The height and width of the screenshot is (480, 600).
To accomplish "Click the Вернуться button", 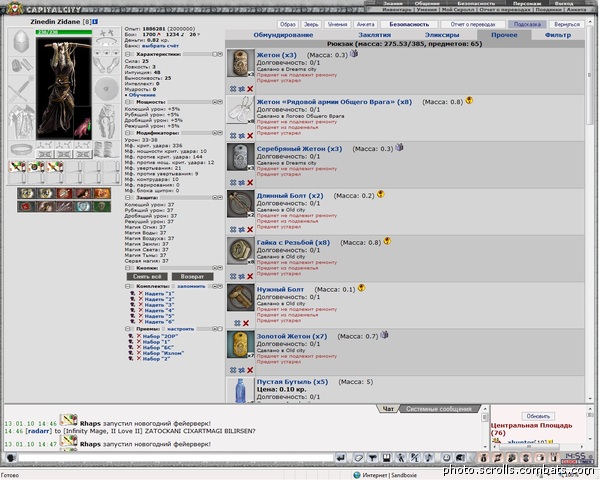I will pyautogui.click(x=567, y=24).
